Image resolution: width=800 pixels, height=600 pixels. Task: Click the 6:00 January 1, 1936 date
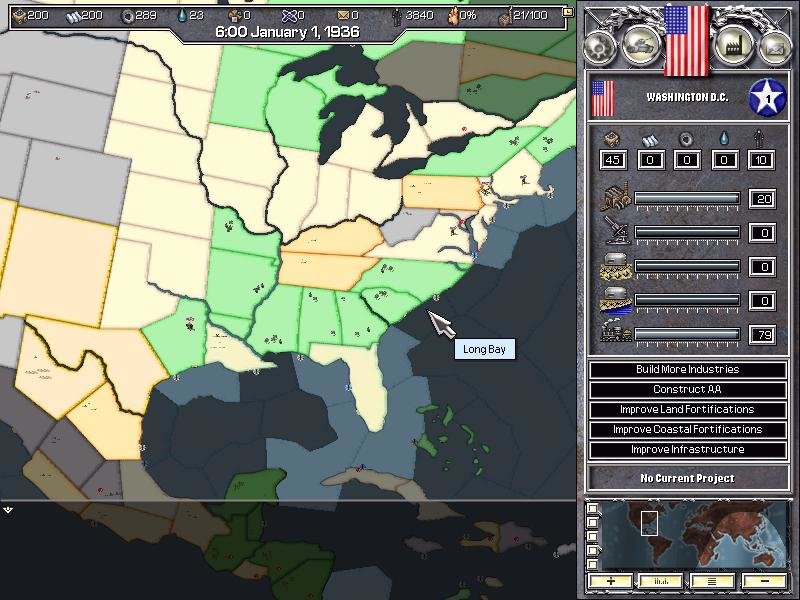287,32
